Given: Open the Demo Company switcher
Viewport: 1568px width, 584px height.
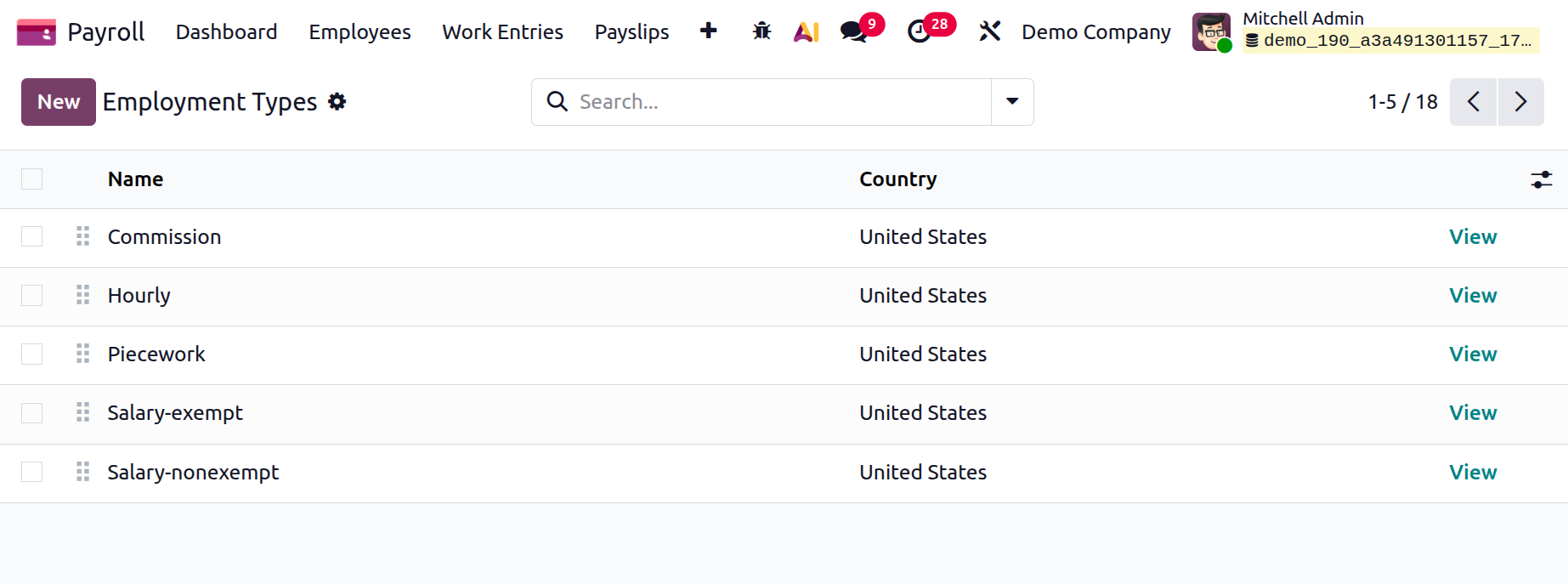Looking at the screenshot, I should point(1095,32).
